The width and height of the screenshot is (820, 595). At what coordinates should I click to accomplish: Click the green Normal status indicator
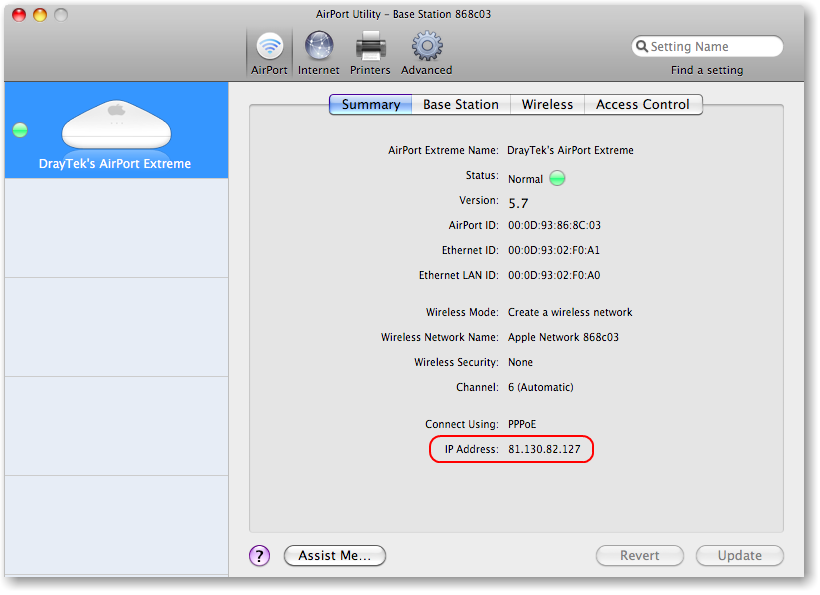point(558,179)
